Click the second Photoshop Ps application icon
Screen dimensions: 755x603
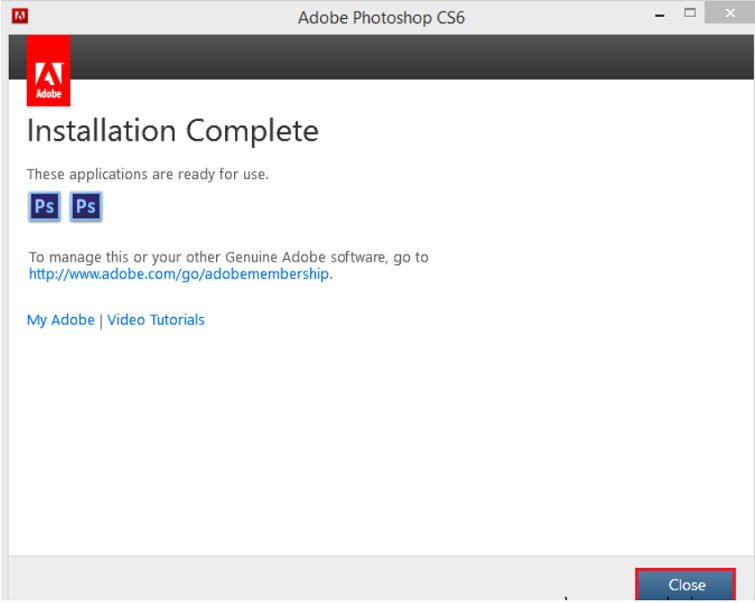click(86, 207)
